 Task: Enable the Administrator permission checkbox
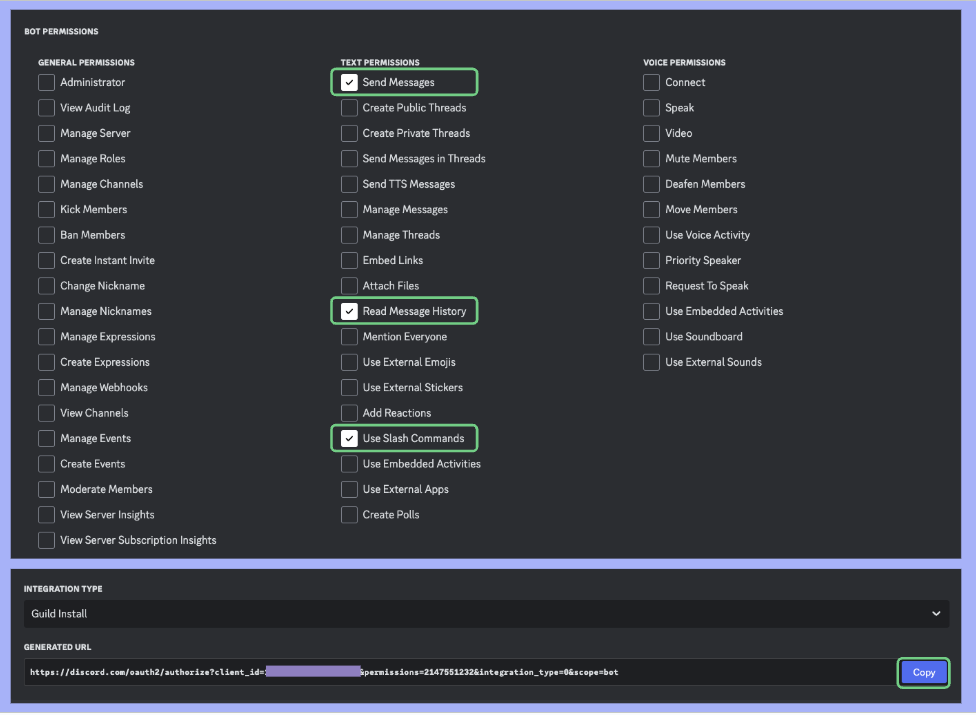(46, 82)
